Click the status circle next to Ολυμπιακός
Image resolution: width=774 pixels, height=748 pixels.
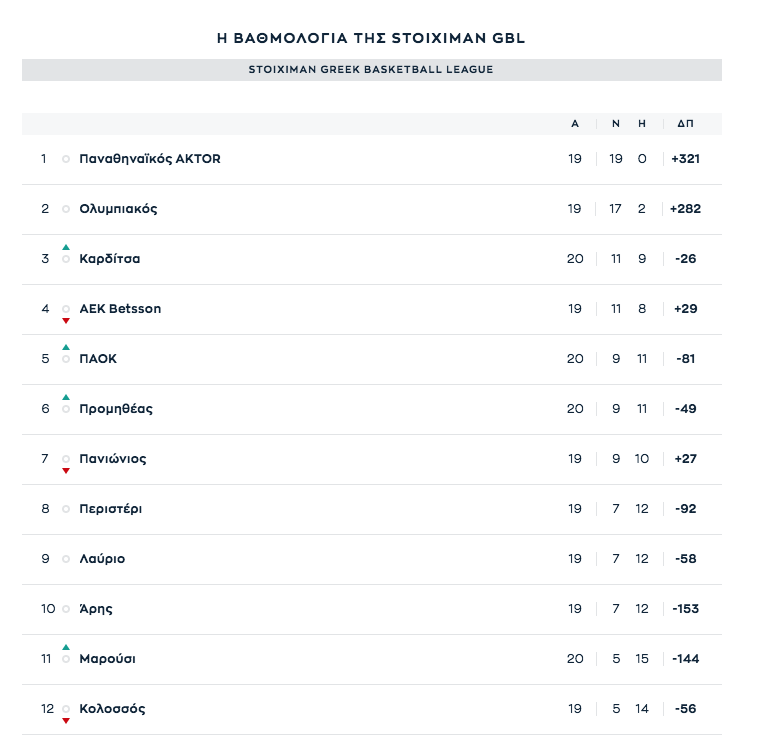click(66, 209)
